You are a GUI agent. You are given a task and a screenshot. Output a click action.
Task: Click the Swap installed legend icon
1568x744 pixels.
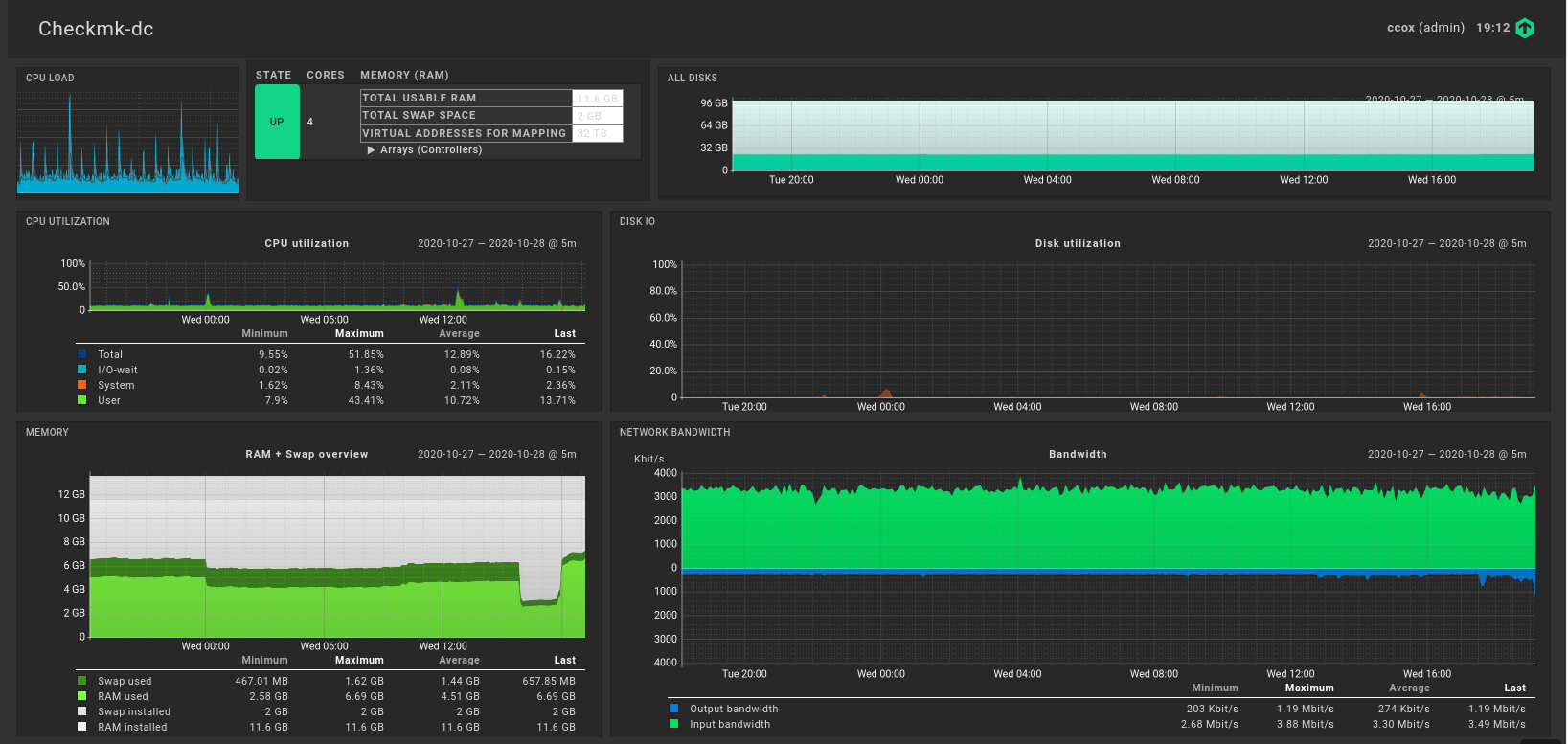(x=82, y=711)
